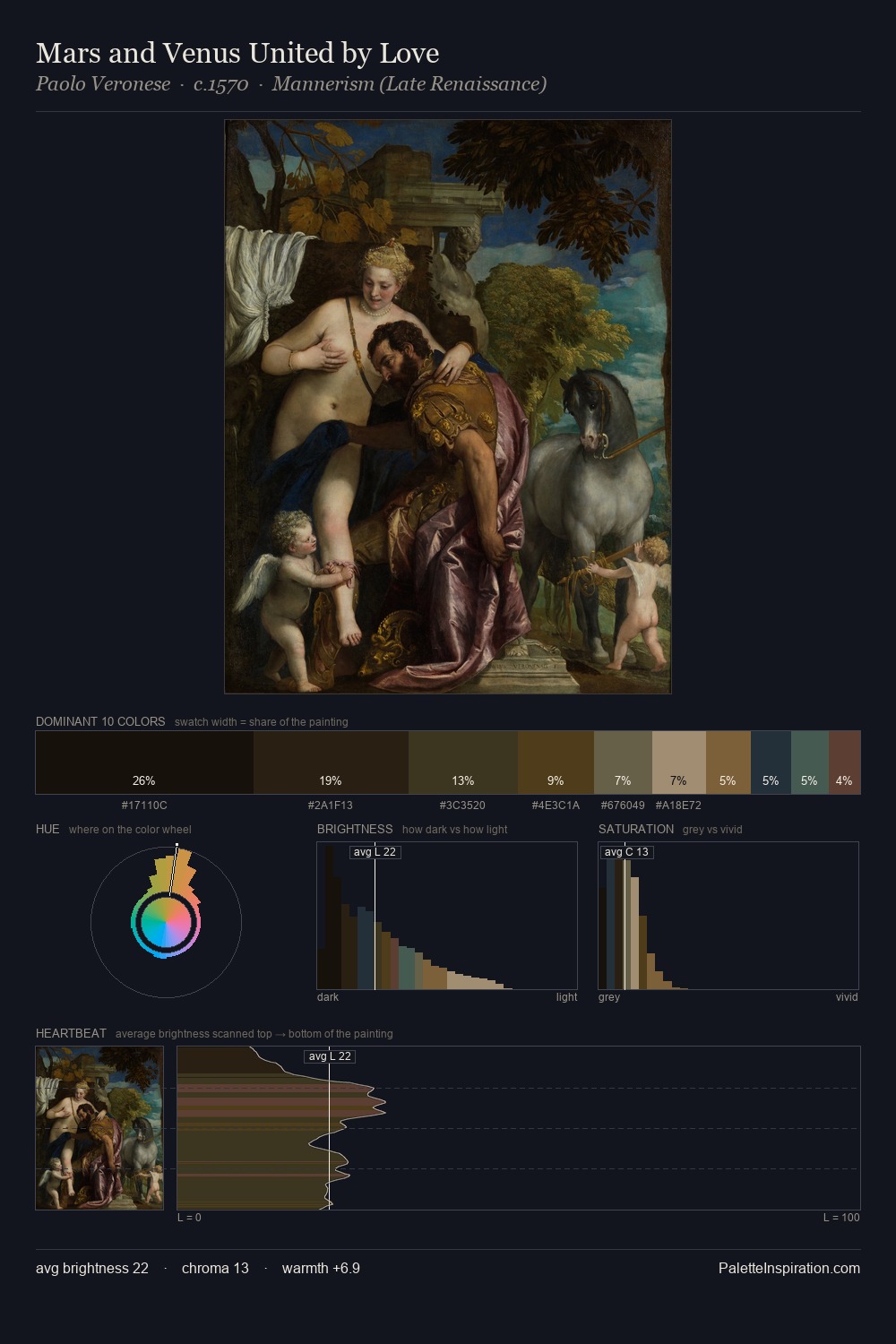Image resolution: width=896 pixels, height=1344 pixels.
Task: Click the hex code '#A18E72'
Action: coord(678,806)
